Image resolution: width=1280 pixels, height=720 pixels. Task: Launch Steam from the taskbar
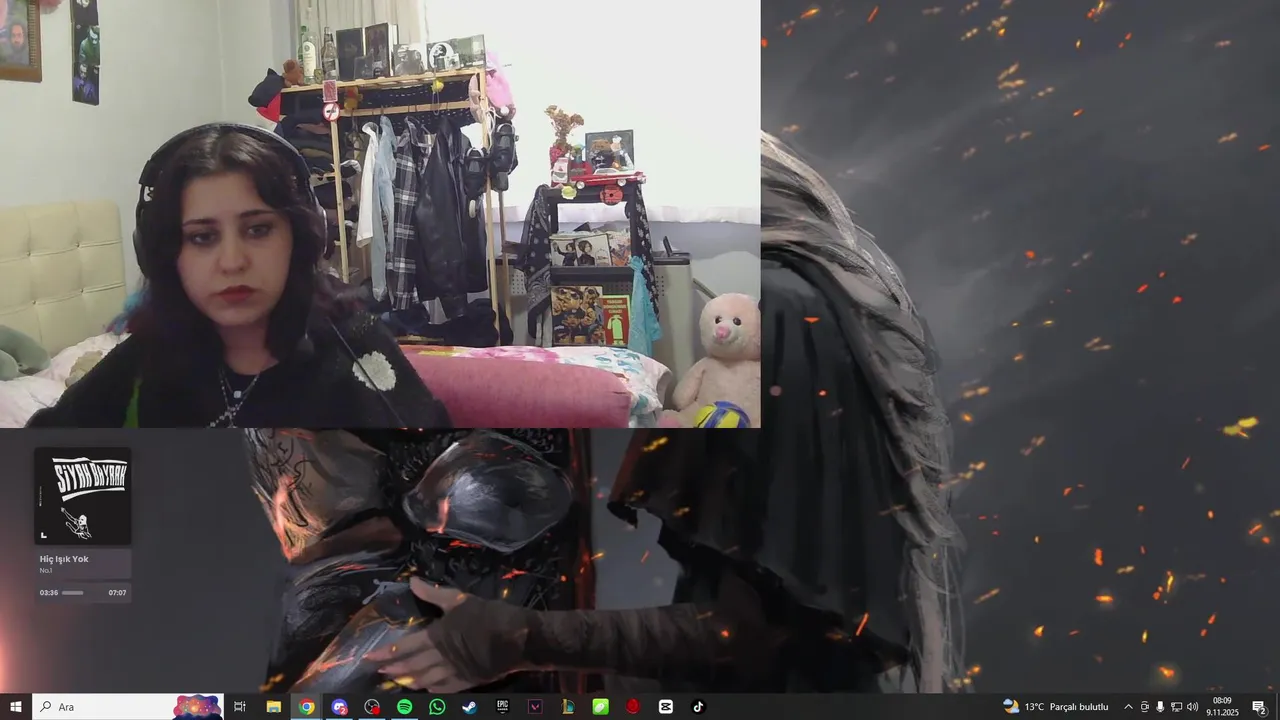pos(469,707)
